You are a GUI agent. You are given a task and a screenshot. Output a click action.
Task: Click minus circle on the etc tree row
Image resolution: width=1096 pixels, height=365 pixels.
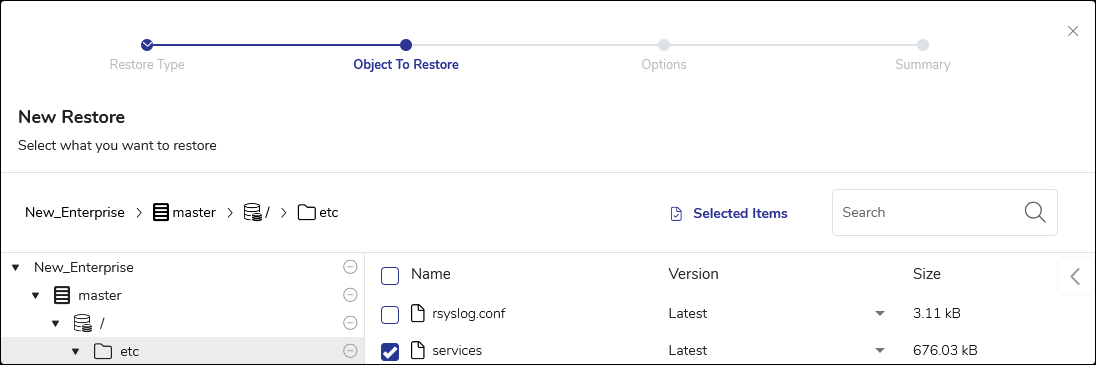click(350, 350)
